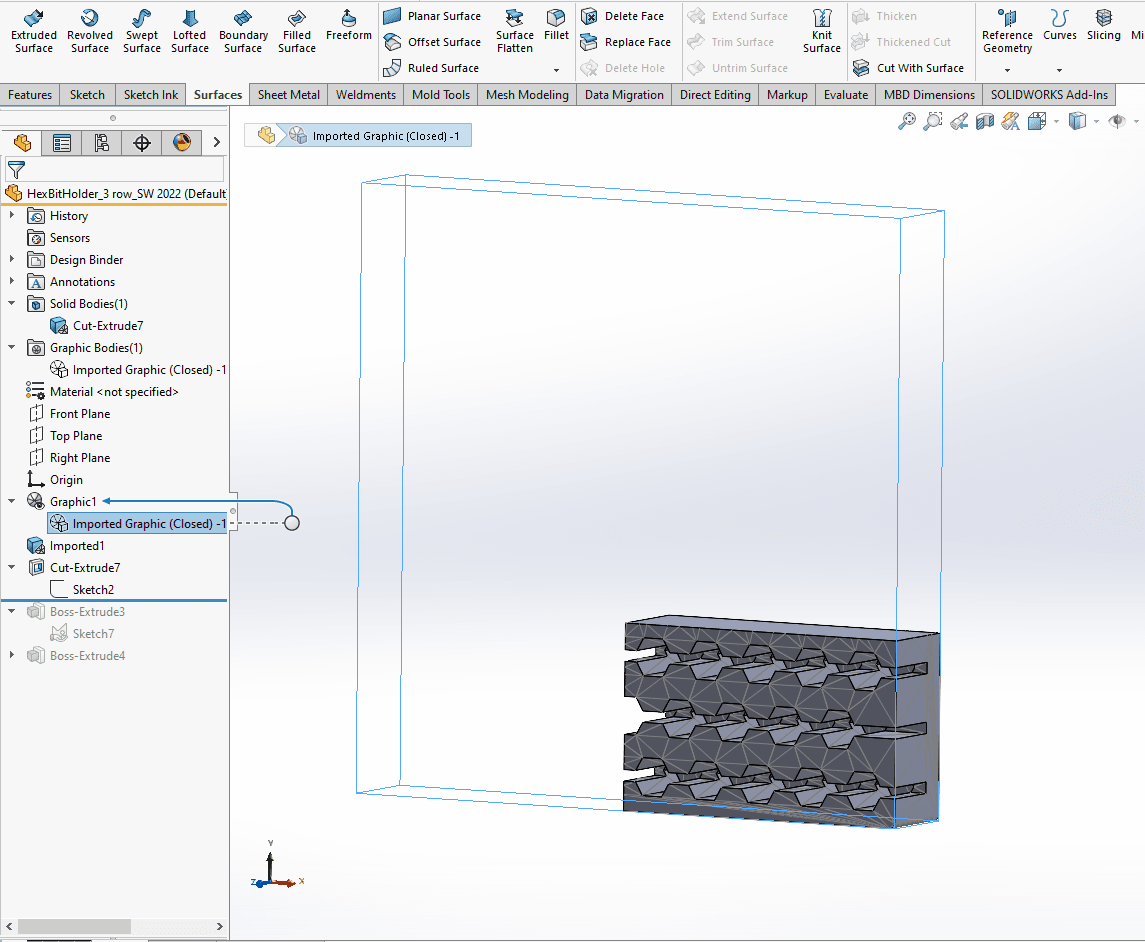Click the Zoom to Area icon
This screenshot has width=1145, height=942.
[933, 121]
